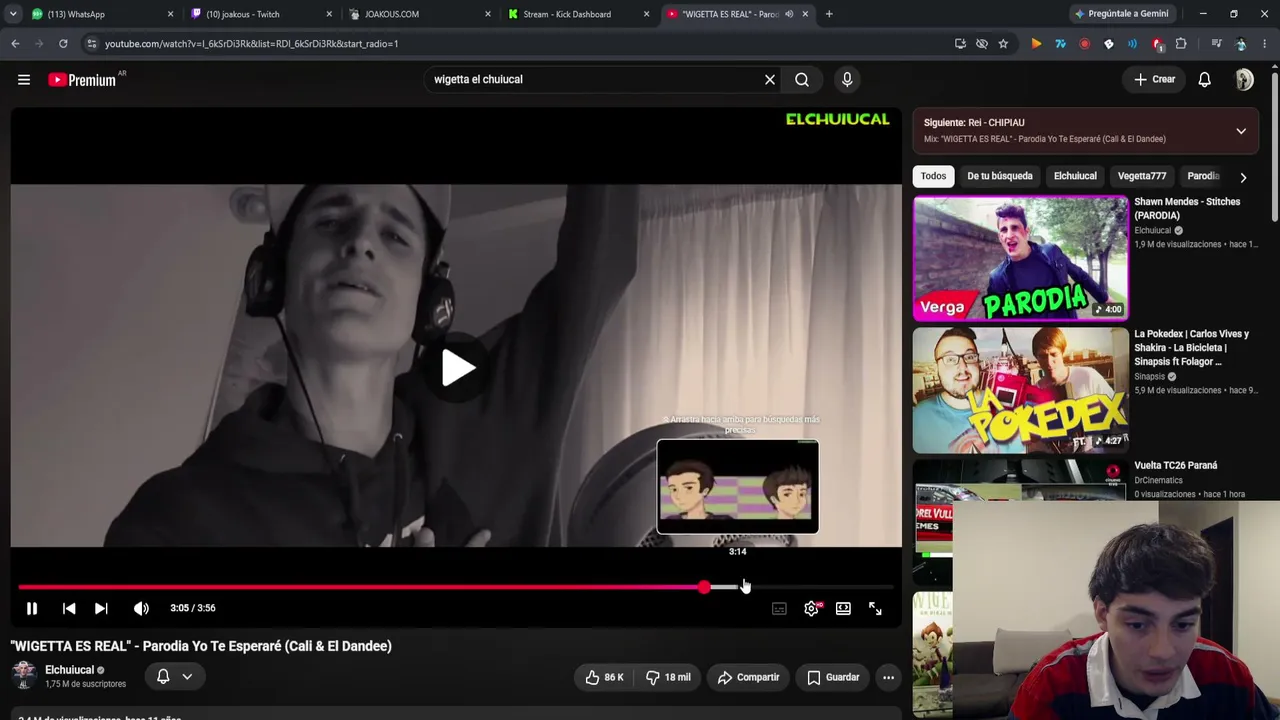Open La Pokedex video thumbnail

(1020, 390)
